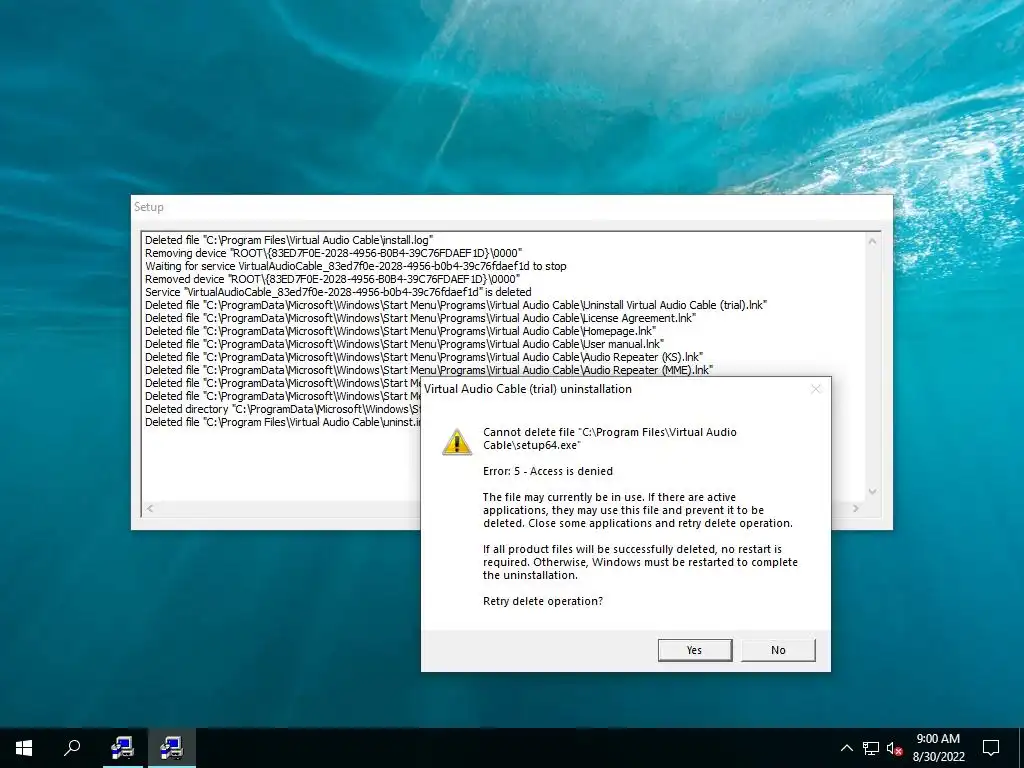Select the 'Deleted directory' log line
Image resolution: width=1024 pixels, height=768 pixels.
tap(283, 409)
